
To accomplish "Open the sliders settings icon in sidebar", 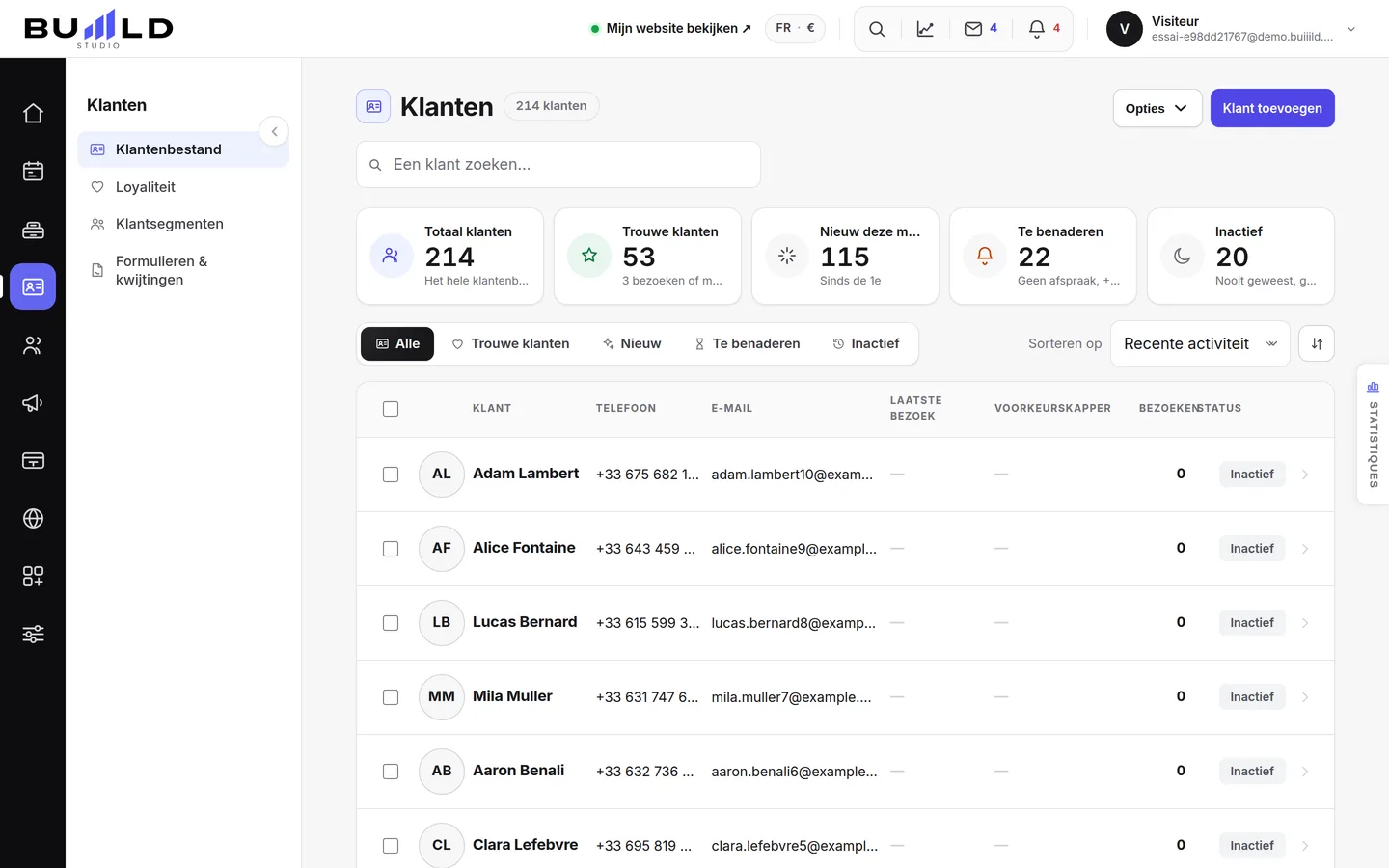I will coord(33,634).
